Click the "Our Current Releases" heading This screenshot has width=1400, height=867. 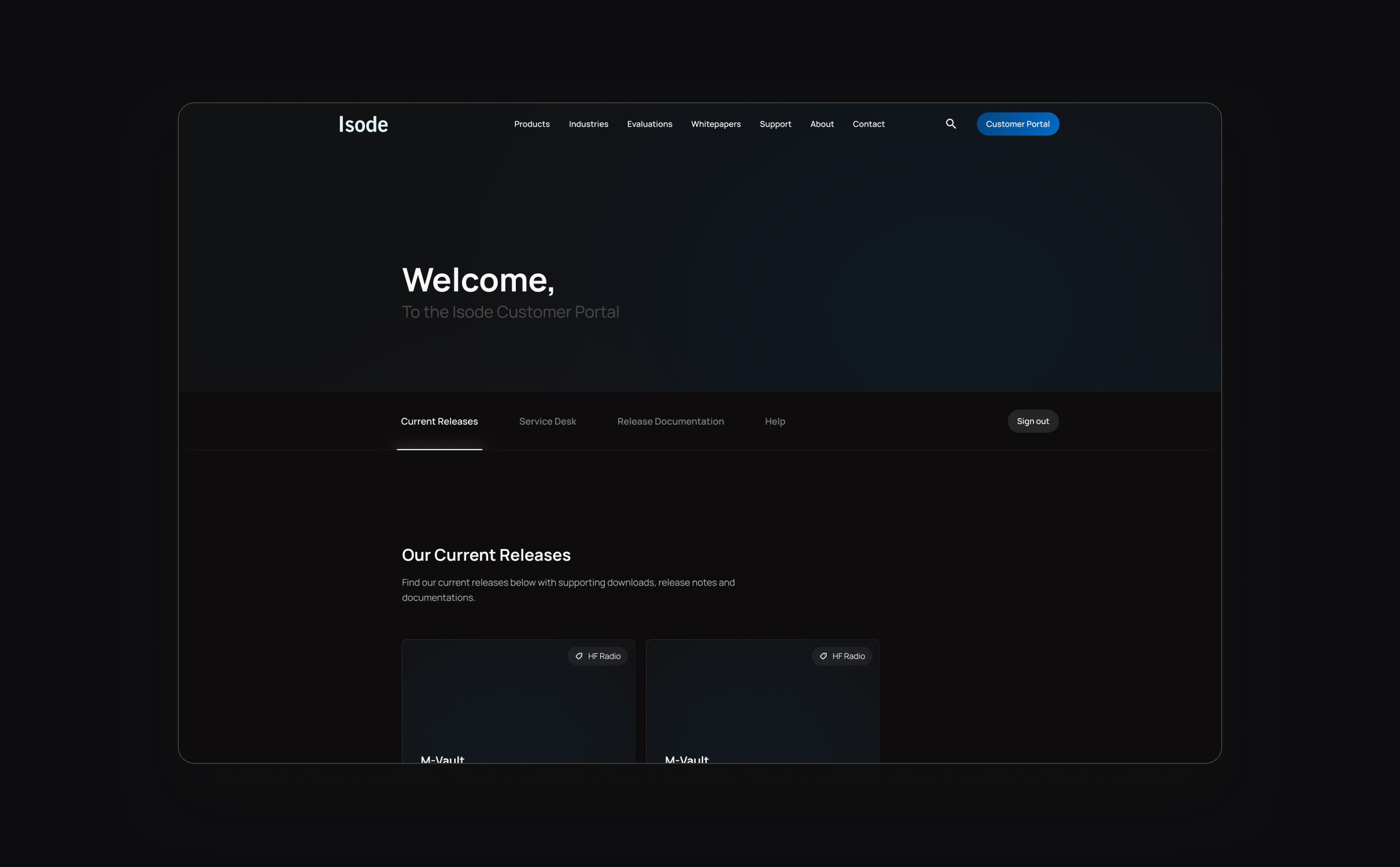click(x=486, y=555)
